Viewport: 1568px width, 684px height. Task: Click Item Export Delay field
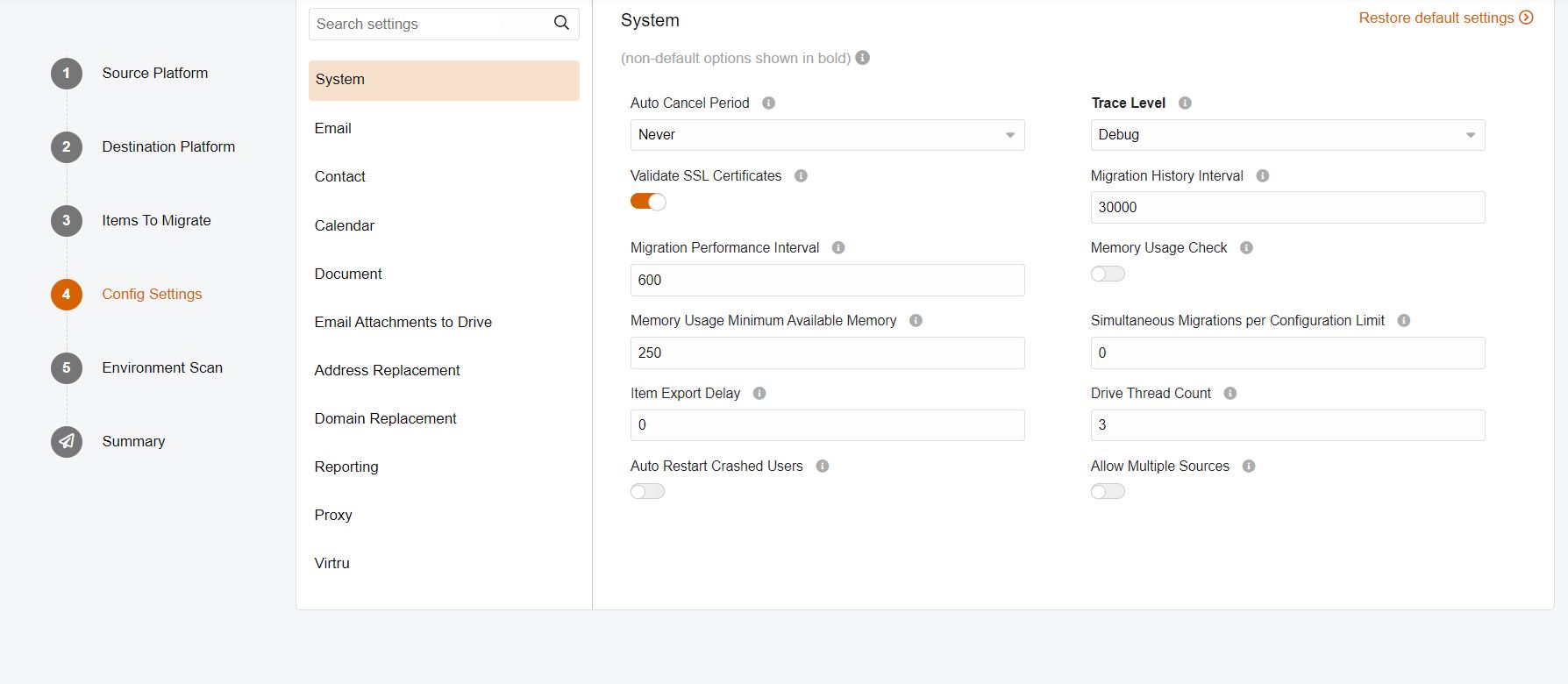[x=827, y=425]
